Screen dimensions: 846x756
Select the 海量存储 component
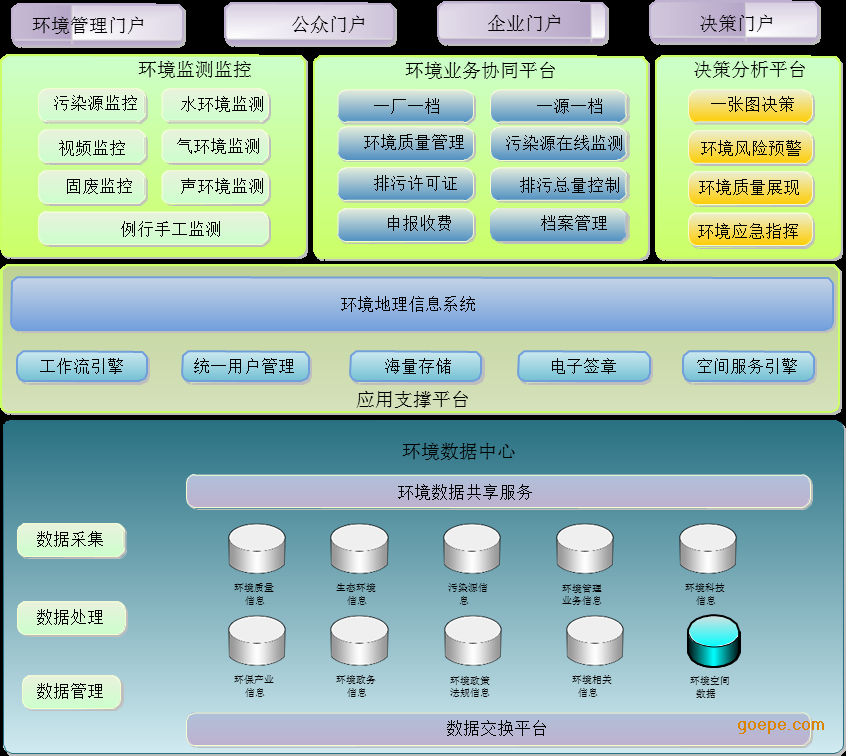(415, 367)
